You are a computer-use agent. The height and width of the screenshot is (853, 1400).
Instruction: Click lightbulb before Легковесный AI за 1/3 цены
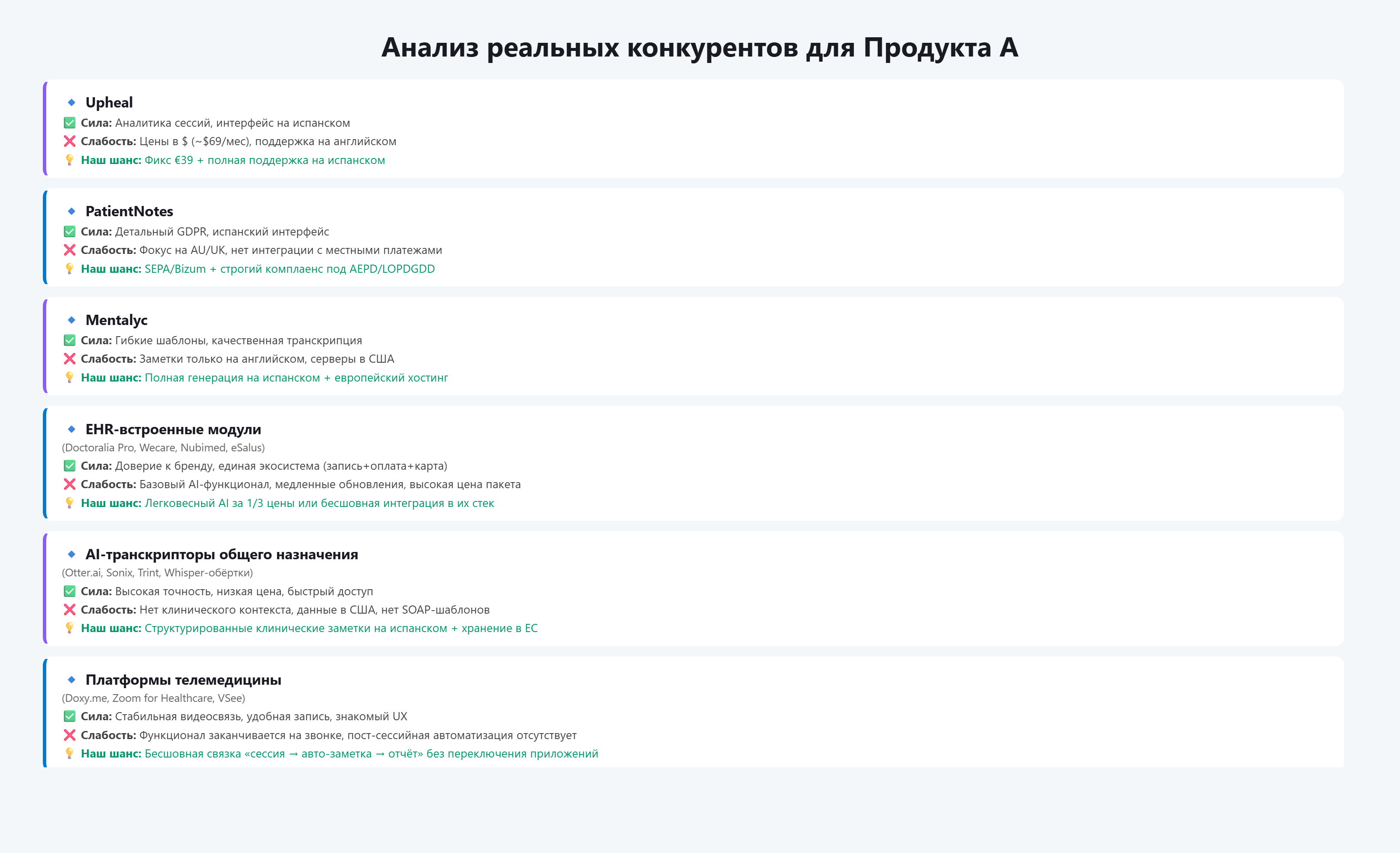tap(69, 503)
